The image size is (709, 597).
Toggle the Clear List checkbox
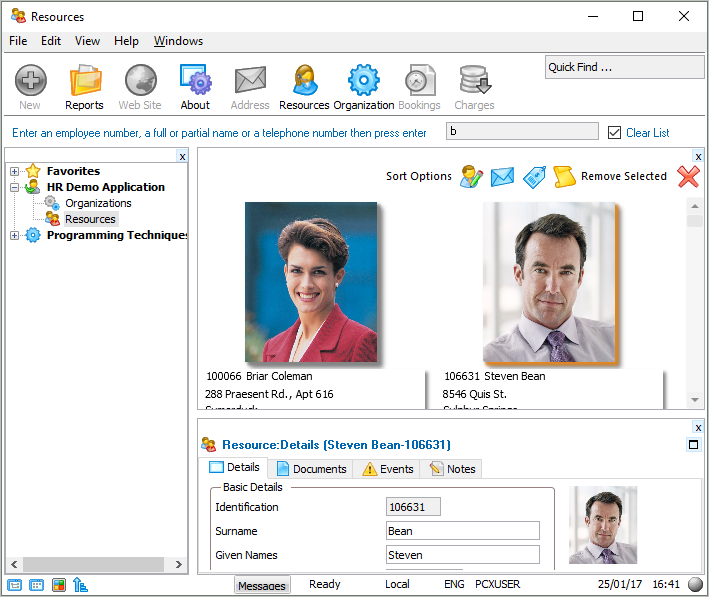coord(614,133)
